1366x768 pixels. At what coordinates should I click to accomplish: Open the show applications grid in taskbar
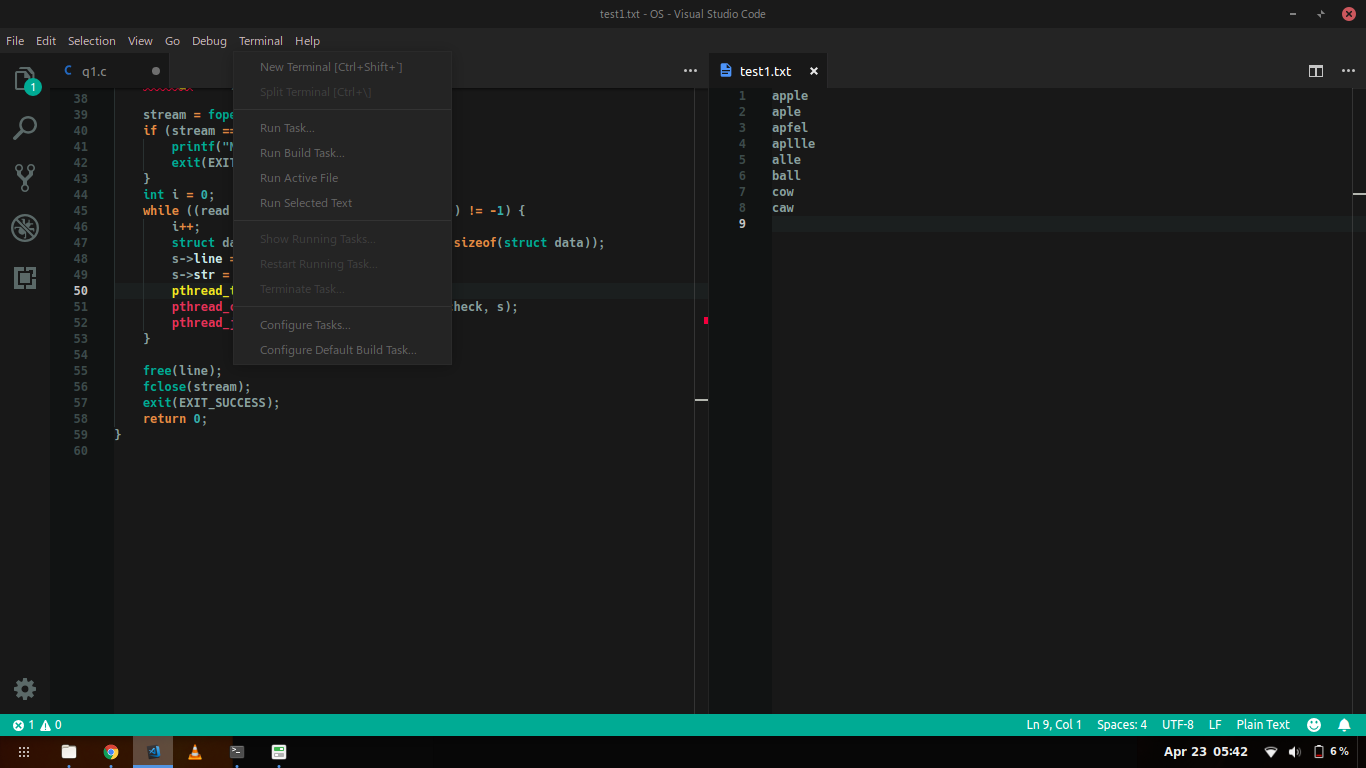24,752
